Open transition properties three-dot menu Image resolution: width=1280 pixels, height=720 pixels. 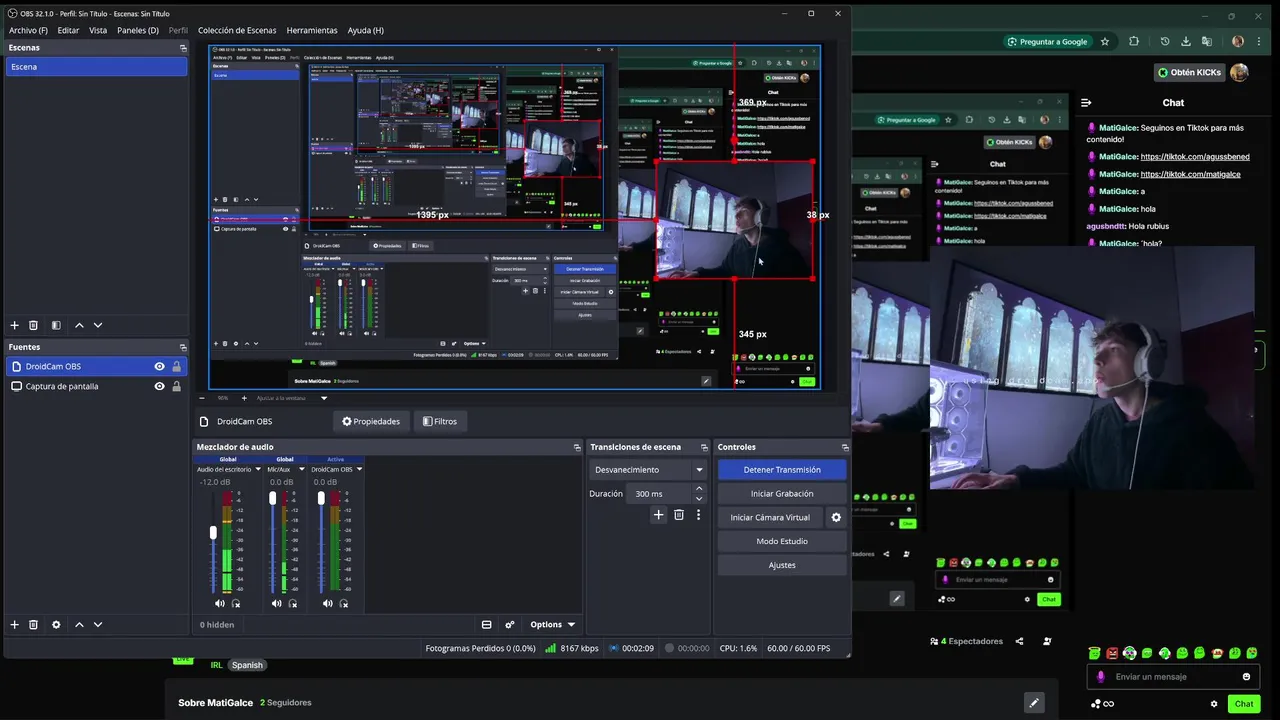(698, 515)
